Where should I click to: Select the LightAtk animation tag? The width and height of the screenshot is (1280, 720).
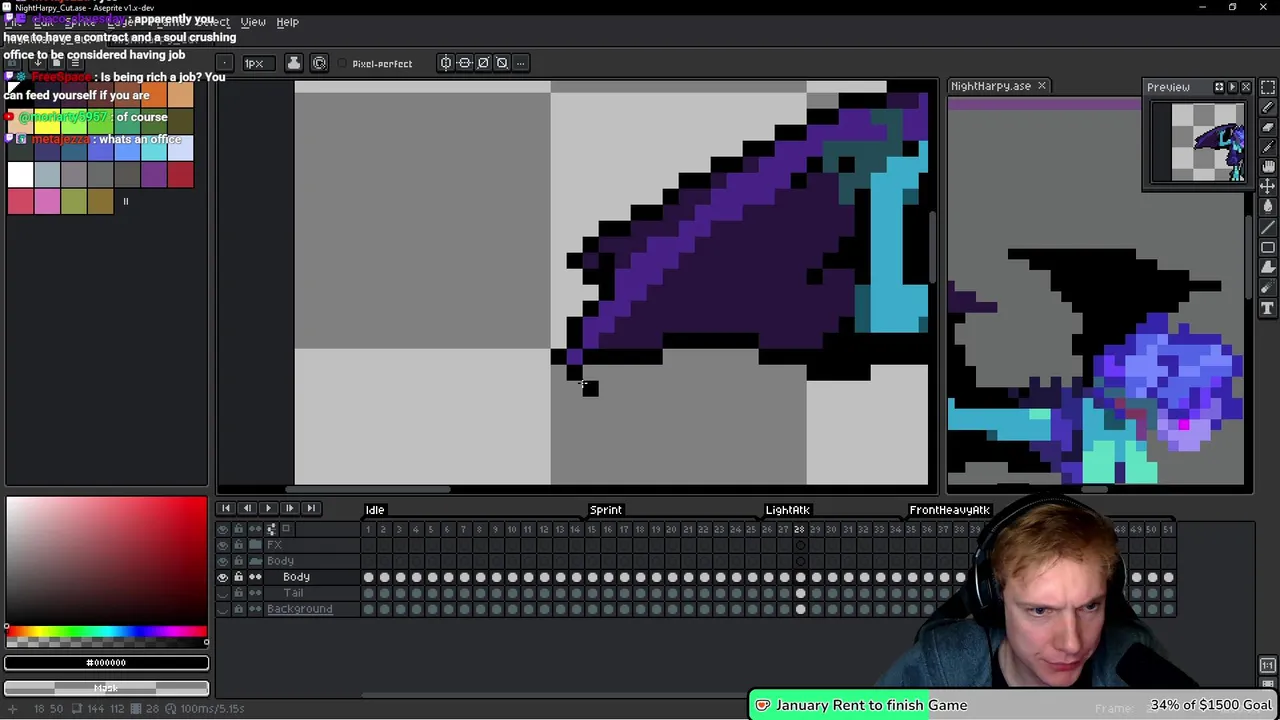click(x=788, y=510)
